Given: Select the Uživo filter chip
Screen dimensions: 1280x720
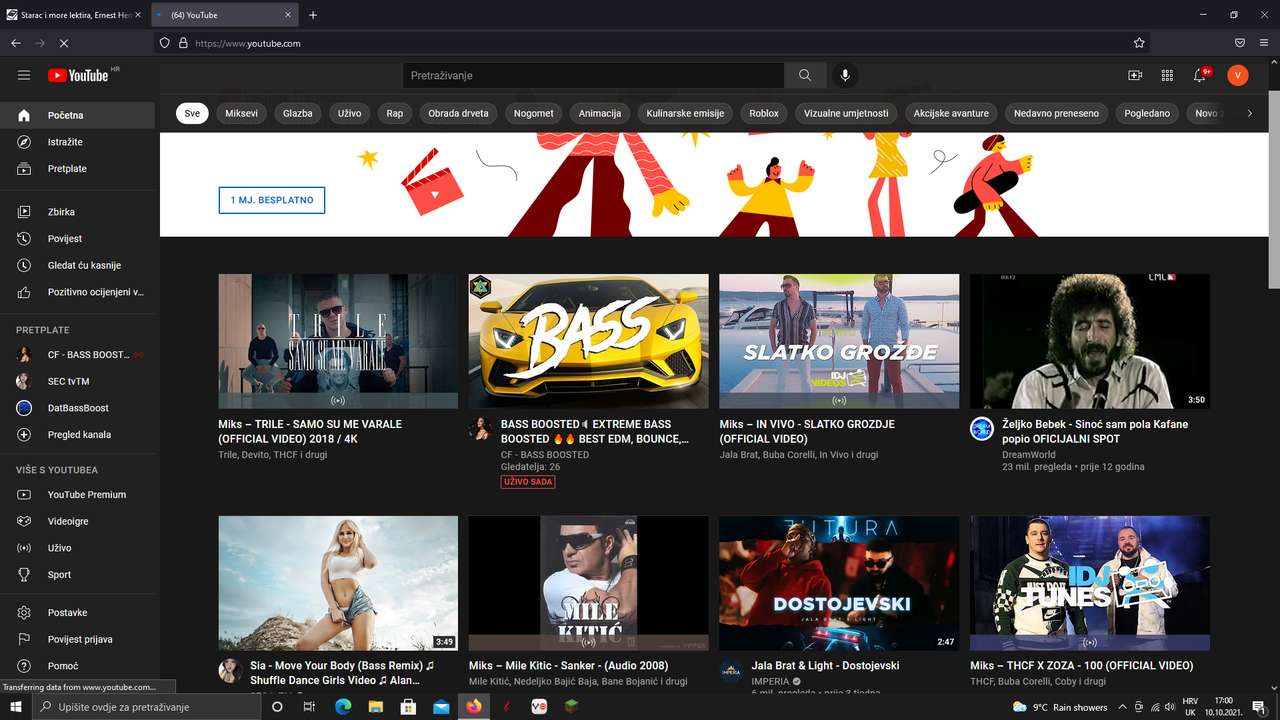Looking at the screenshot, I should click(x=350, y=113).
